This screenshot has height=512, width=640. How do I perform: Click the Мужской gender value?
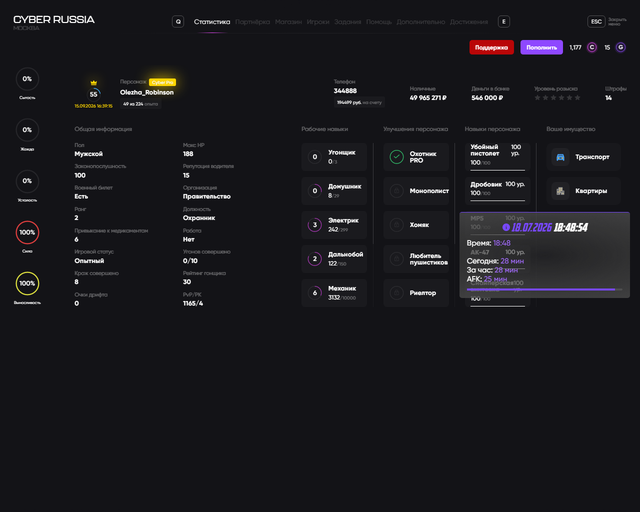click(x=89, y=154)
